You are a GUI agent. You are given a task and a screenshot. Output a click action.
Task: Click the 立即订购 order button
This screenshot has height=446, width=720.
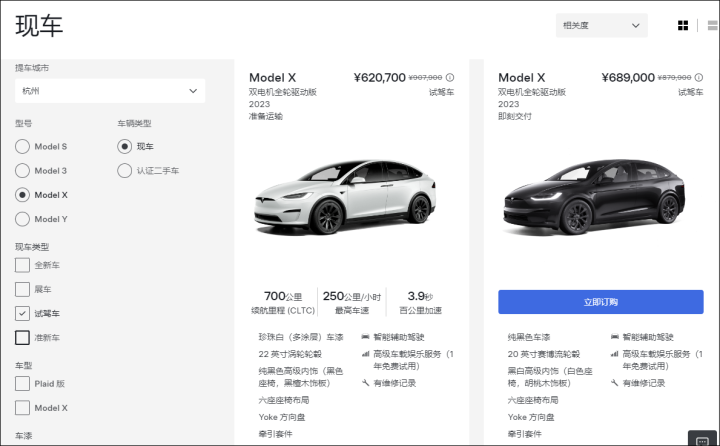coord(600,301)
